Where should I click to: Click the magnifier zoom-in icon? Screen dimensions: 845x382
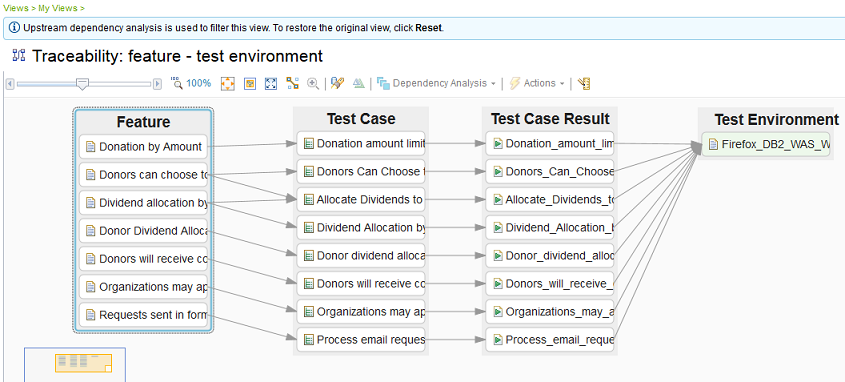click(313, 84)
